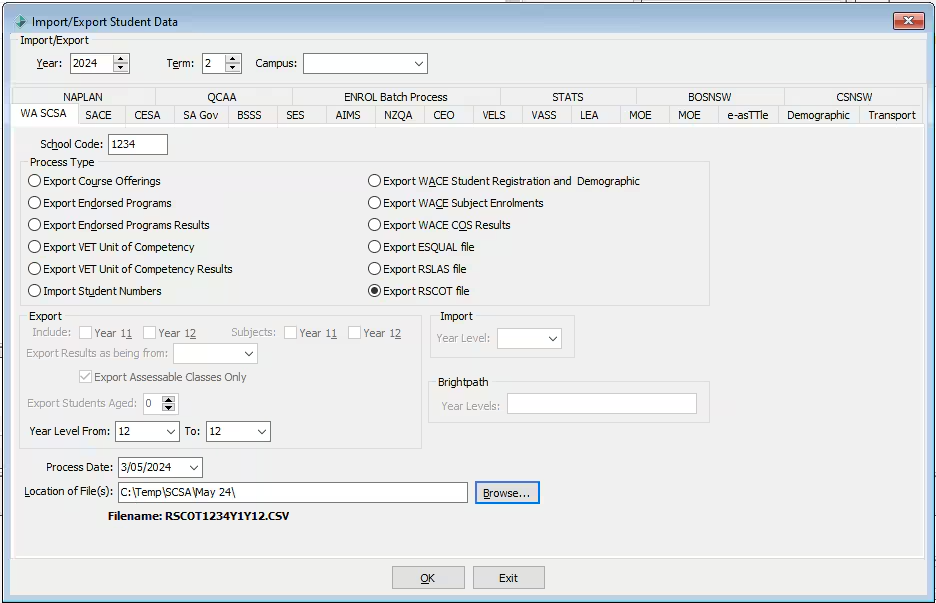Switch to the NAPLAN tab

(x=82, y=97)
